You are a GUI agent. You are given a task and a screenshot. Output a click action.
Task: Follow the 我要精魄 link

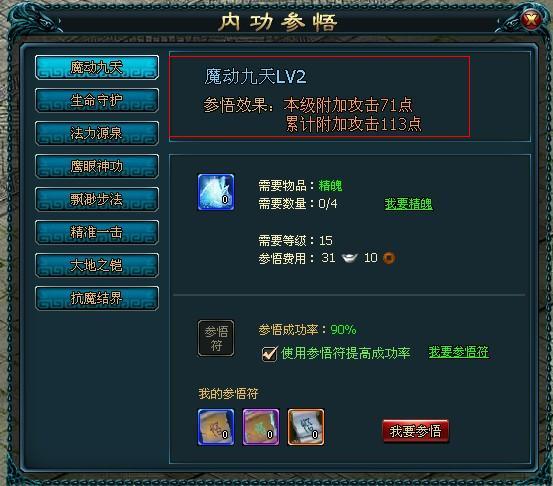408,204
